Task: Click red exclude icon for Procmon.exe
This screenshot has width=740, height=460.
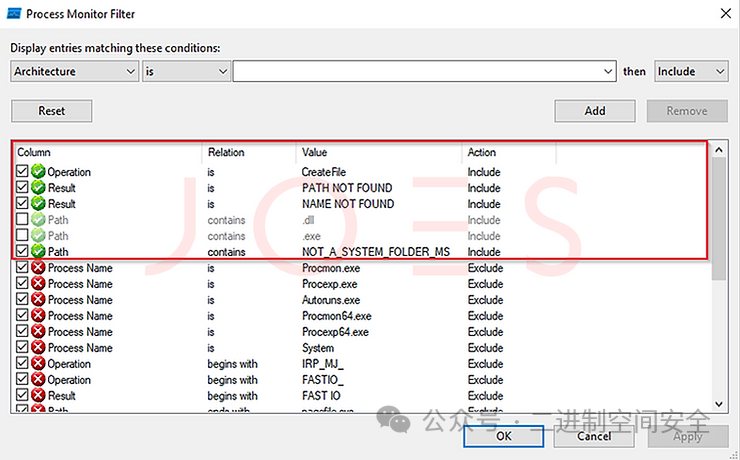Action: coord(38,268)
